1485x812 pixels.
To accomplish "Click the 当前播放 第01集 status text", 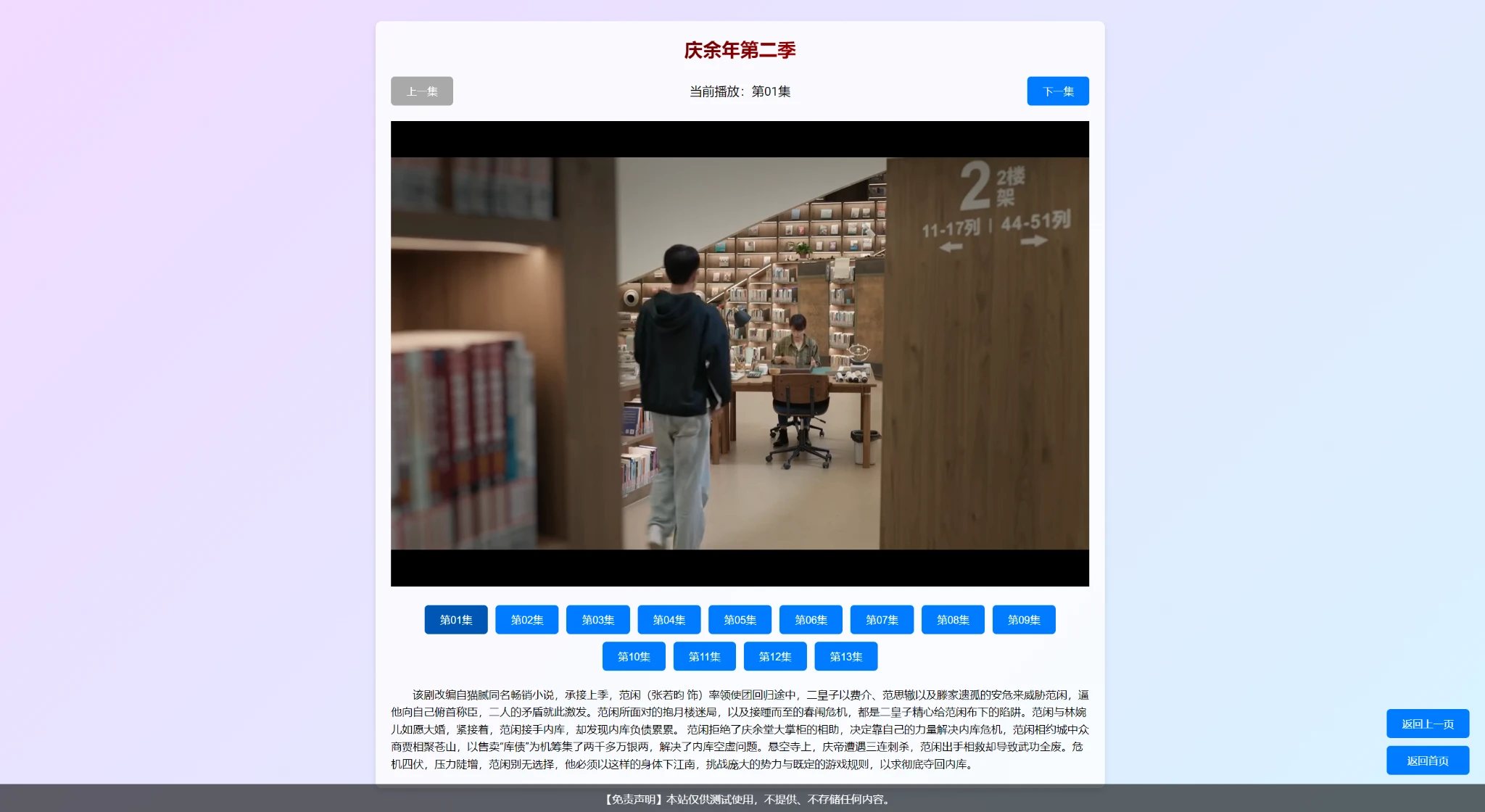I will pyautogui.click(x=740, y=91).
